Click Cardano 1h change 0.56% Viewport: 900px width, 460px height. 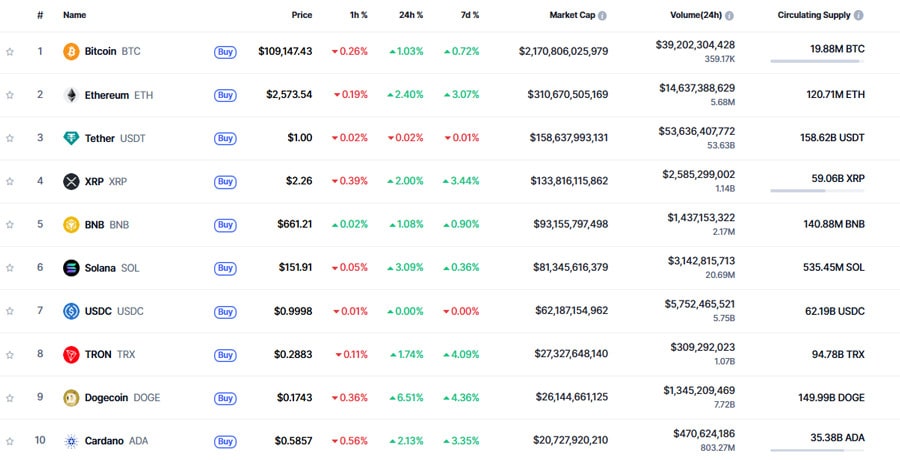coord(350,441)
